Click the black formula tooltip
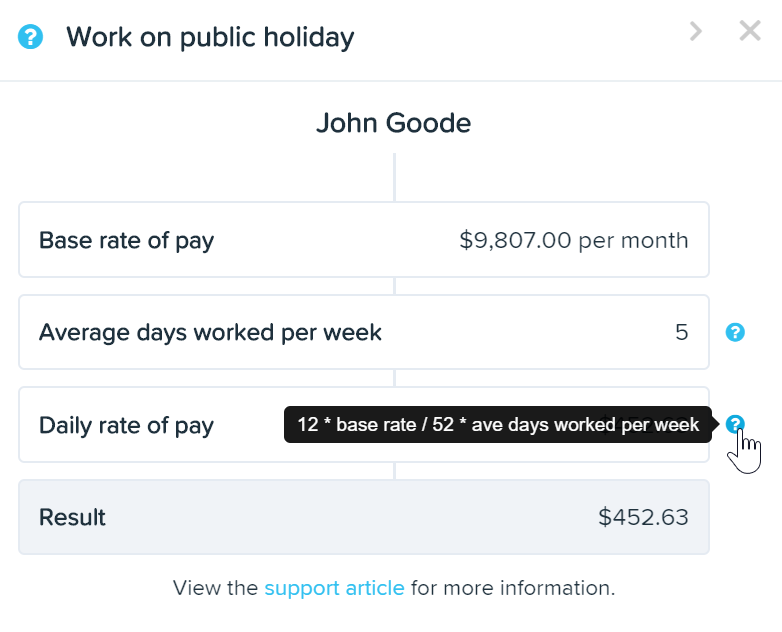This screenshot has height=632, width=782. point(498,424)
